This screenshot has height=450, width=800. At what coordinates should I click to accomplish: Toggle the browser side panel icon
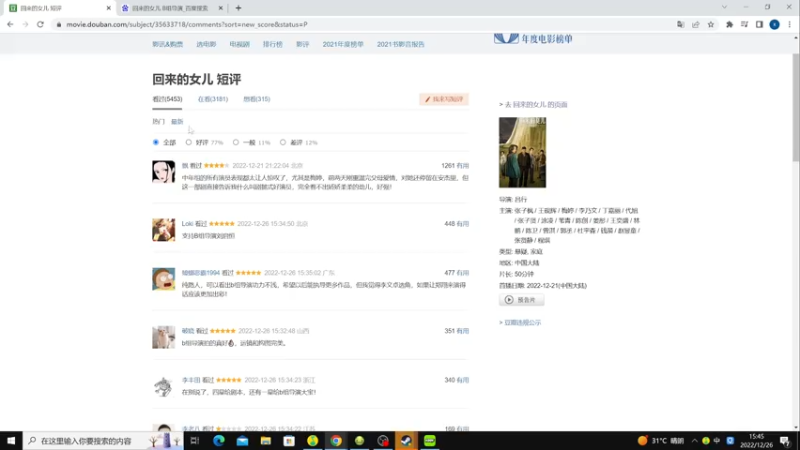[x=759, y=24]
